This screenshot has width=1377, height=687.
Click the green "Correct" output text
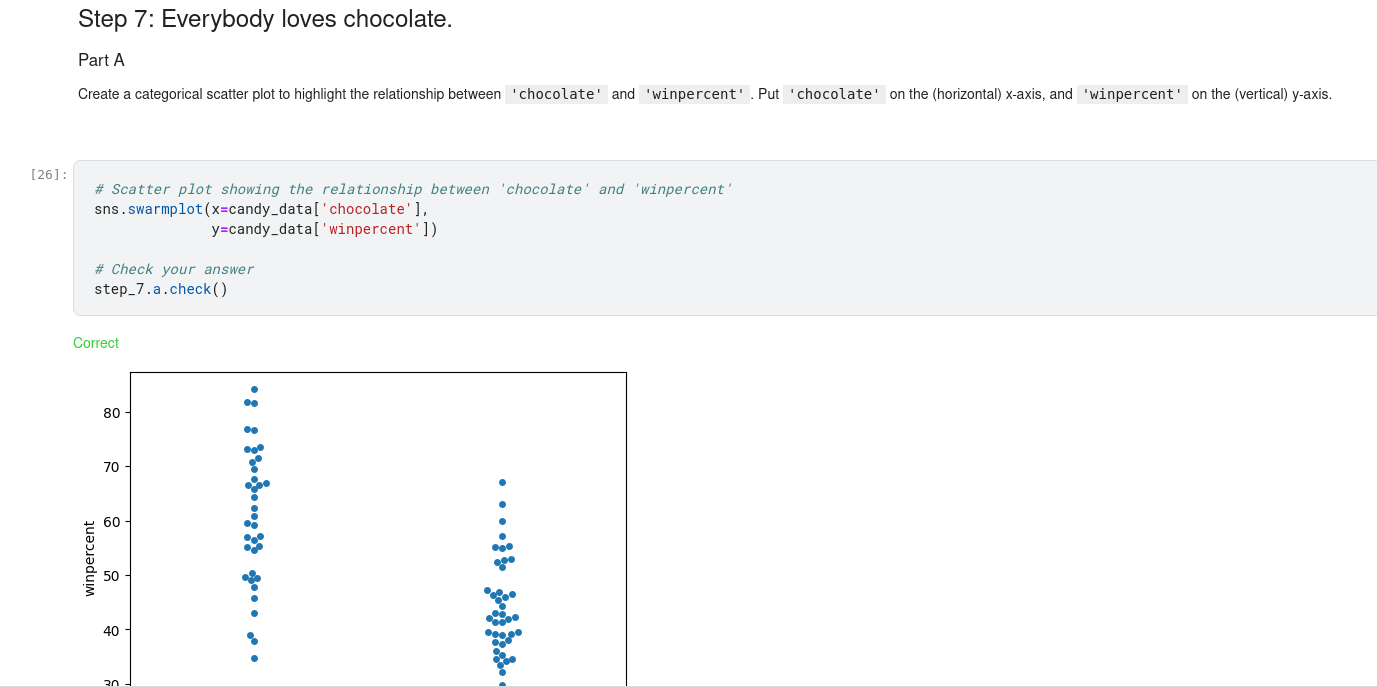96,343
